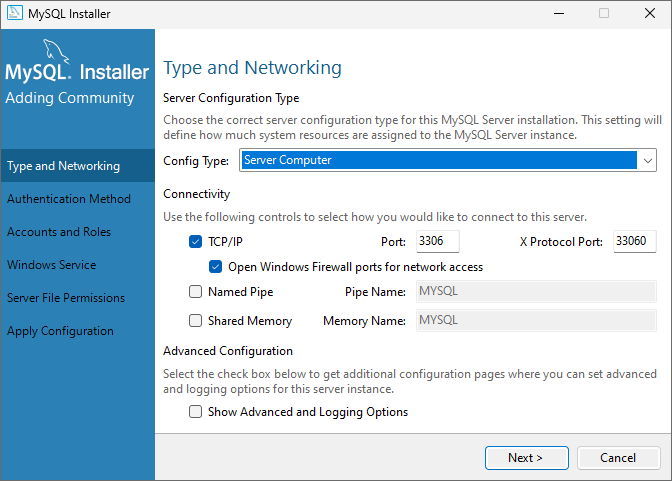Click the disabled Memory Name field
Viewport: 672px width, 481px height.
pos(536,320)
